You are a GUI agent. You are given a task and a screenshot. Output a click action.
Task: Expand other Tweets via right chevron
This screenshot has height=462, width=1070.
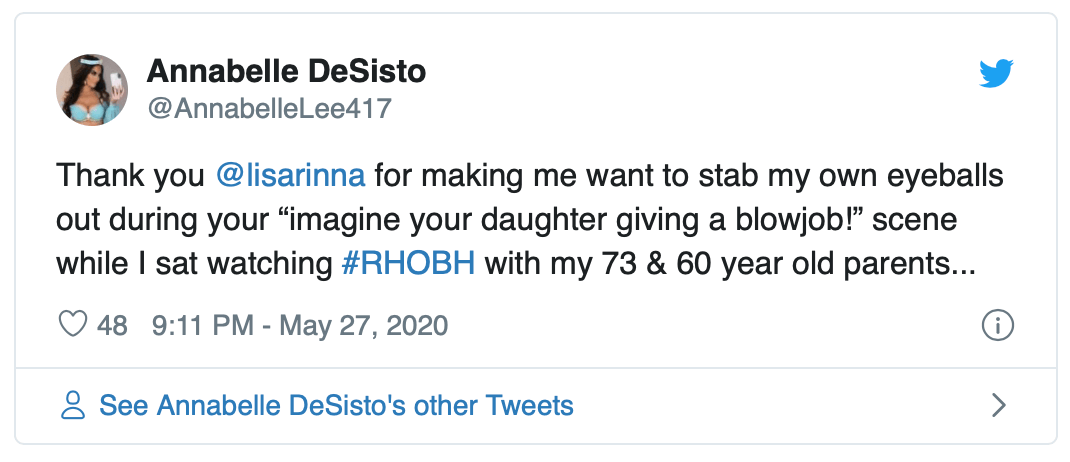pyautogui.click(x=998, y=405)
